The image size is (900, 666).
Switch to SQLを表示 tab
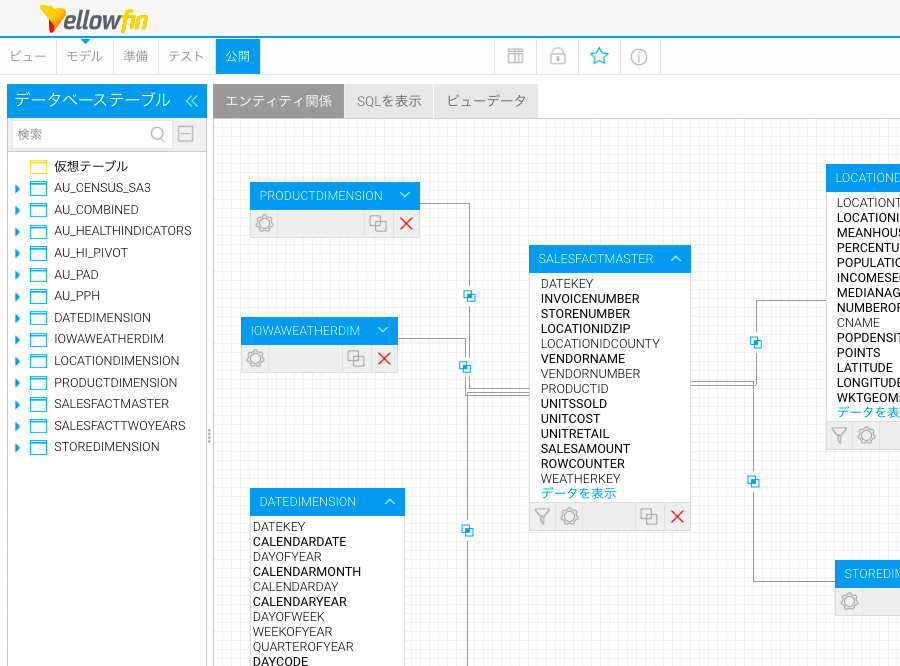[389, 101]
